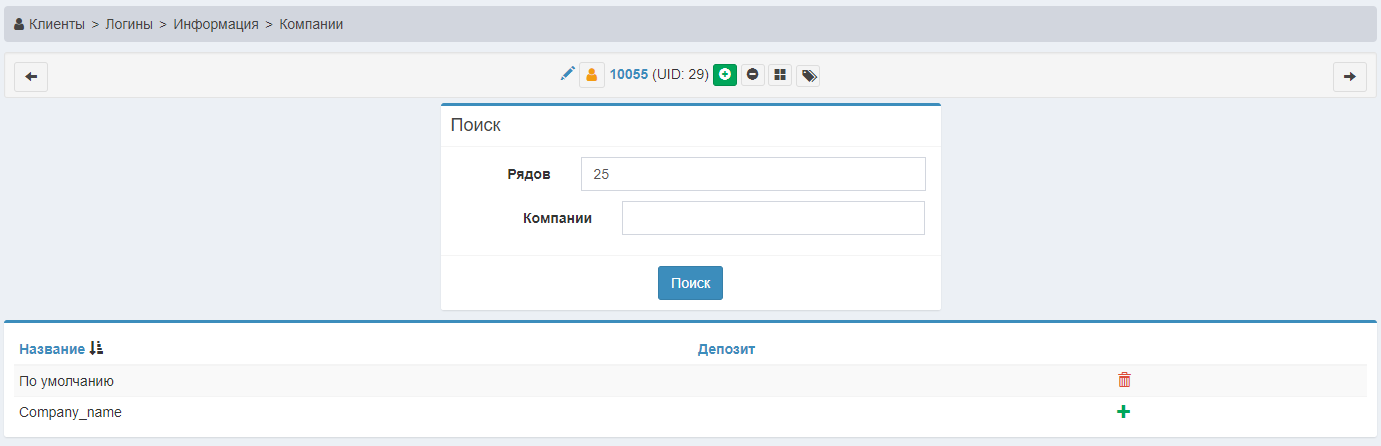Click the tags icon in the user toolbar
1381x446 pixels.
pos(808,75)
